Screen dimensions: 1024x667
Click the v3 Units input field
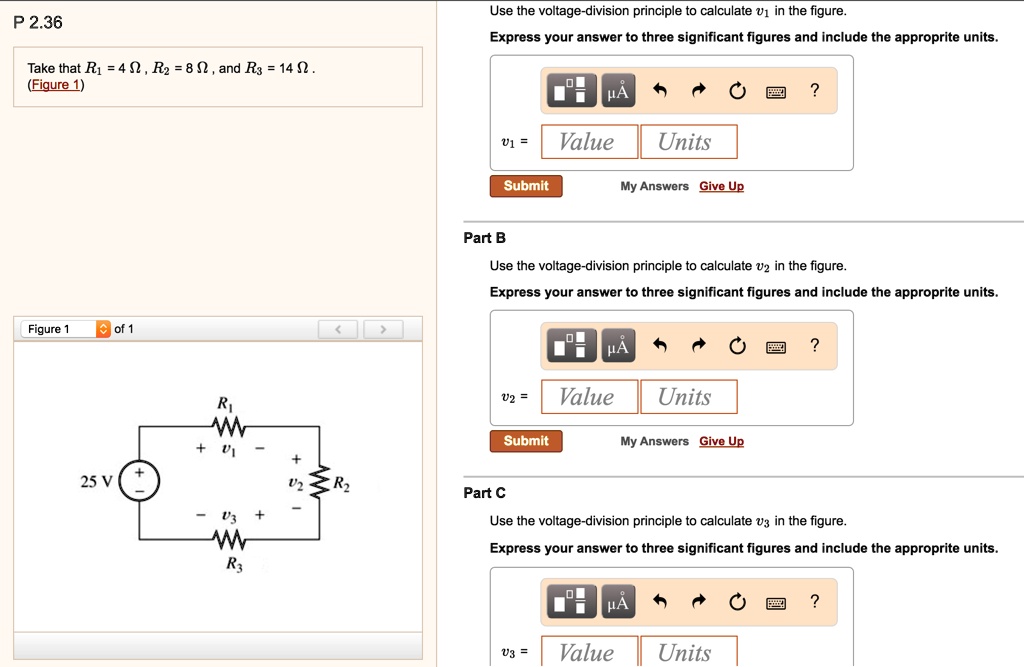(x=689, y=651)
